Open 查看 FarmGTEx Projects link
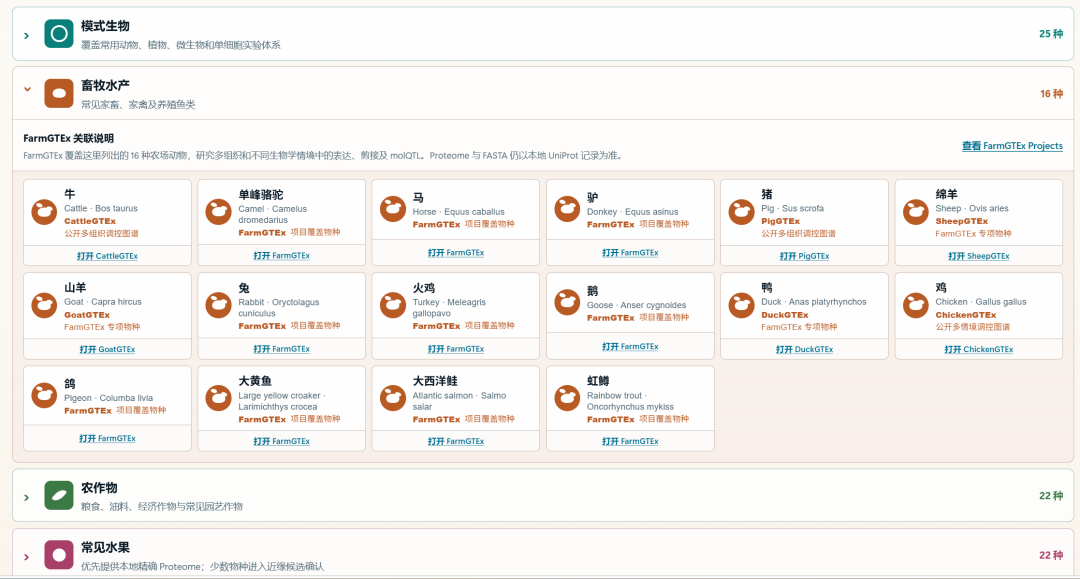Viewport: 1080px width, 579px height. pyautogui.click(x=1012, y=146)
